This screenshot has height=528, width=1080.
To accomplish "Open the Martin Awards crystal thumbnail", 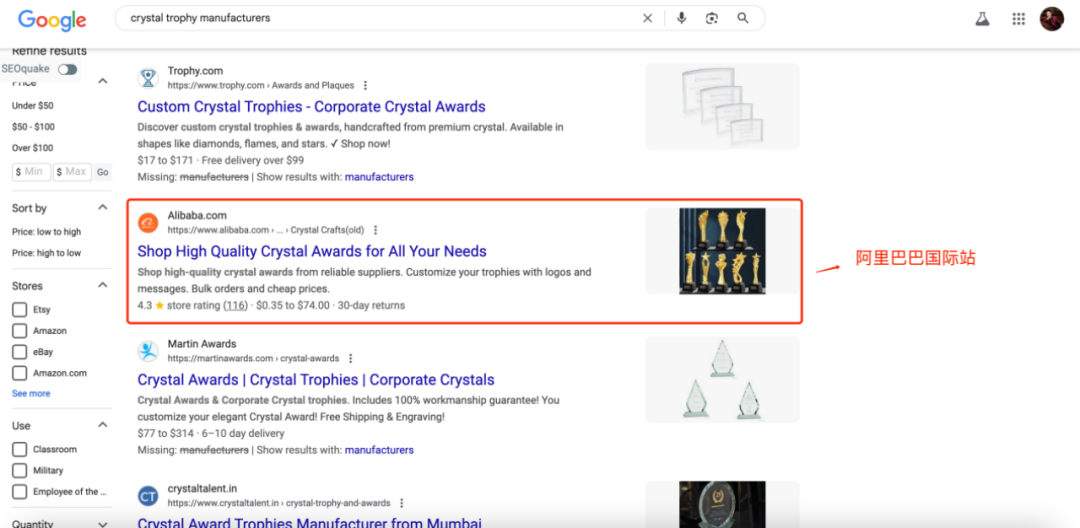I will coord(723,380).
